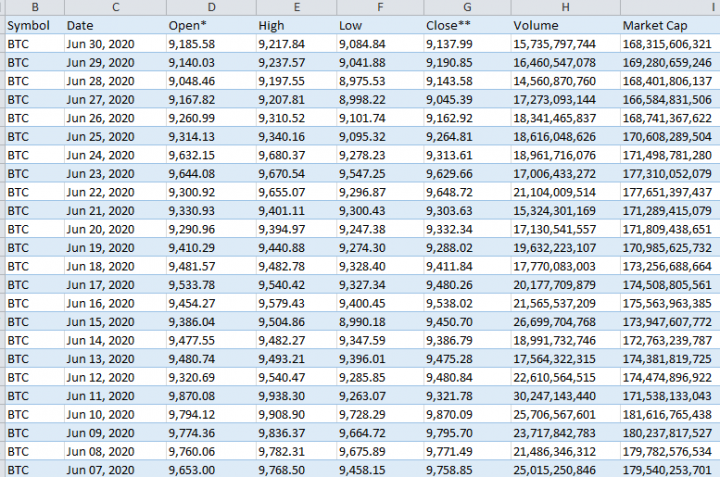Select market cap cell 168,741,367,622

670,118
